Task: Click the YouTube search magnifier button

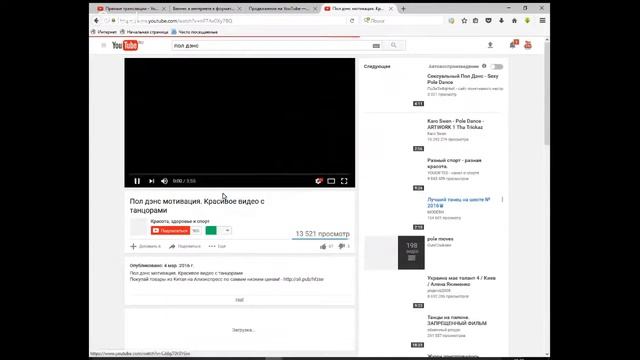Action: pyautogui.click(x=393, y=45)
